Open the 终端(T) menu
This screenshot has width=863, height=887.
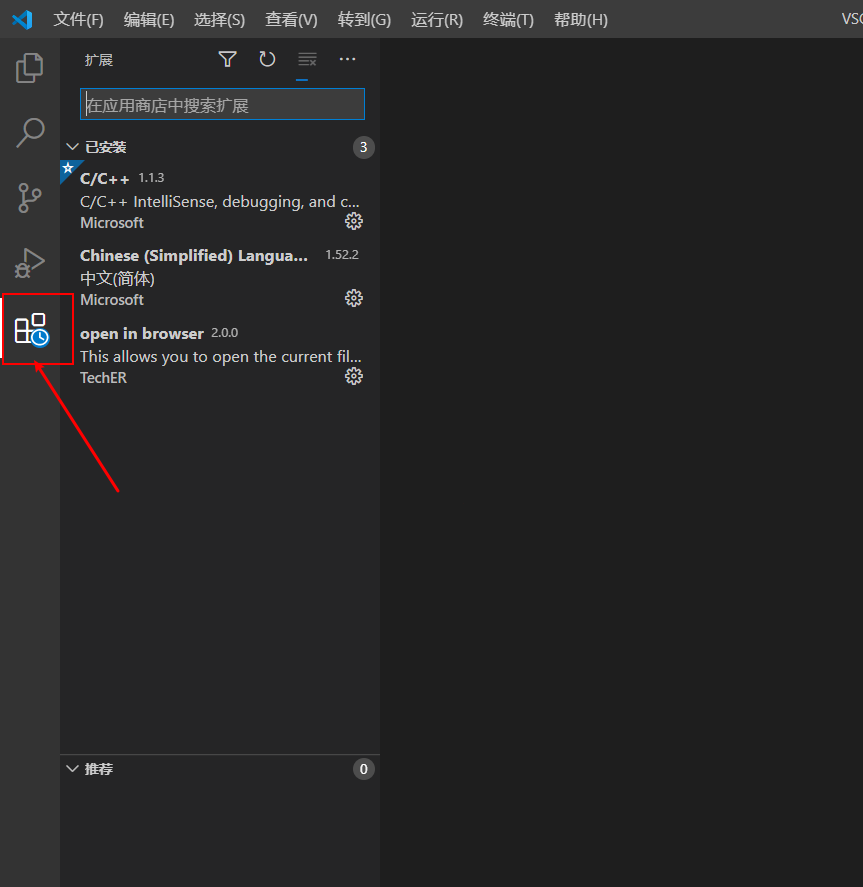click(508, 20)
